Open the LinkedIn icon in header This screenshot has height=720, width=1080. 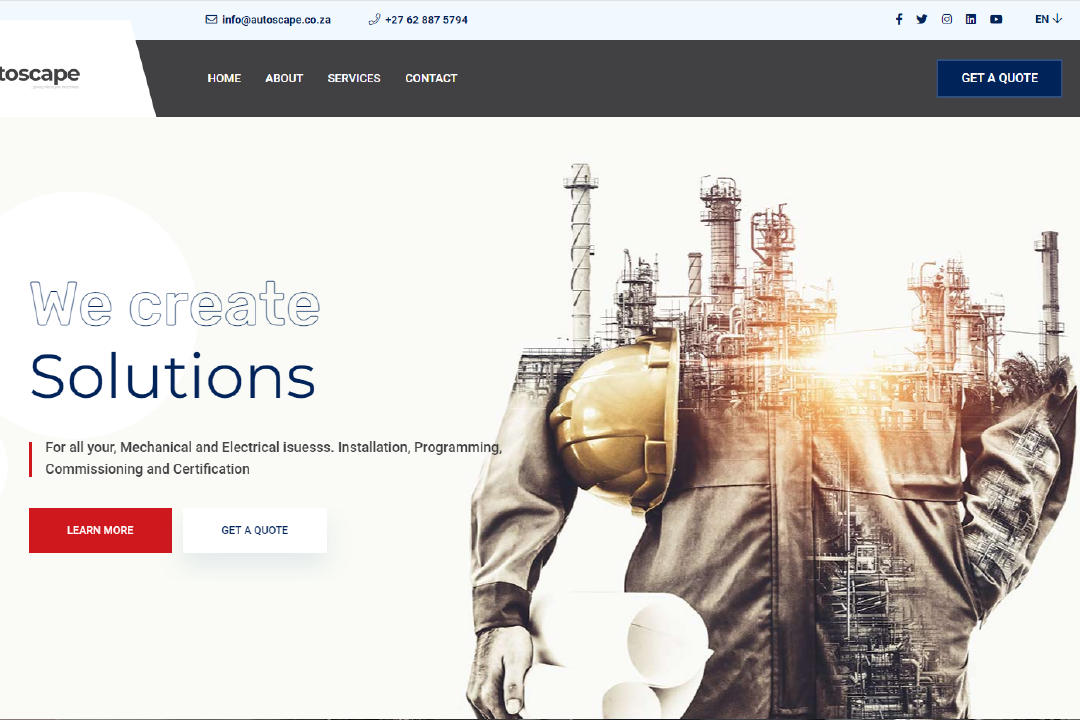(x=971, y=19)
